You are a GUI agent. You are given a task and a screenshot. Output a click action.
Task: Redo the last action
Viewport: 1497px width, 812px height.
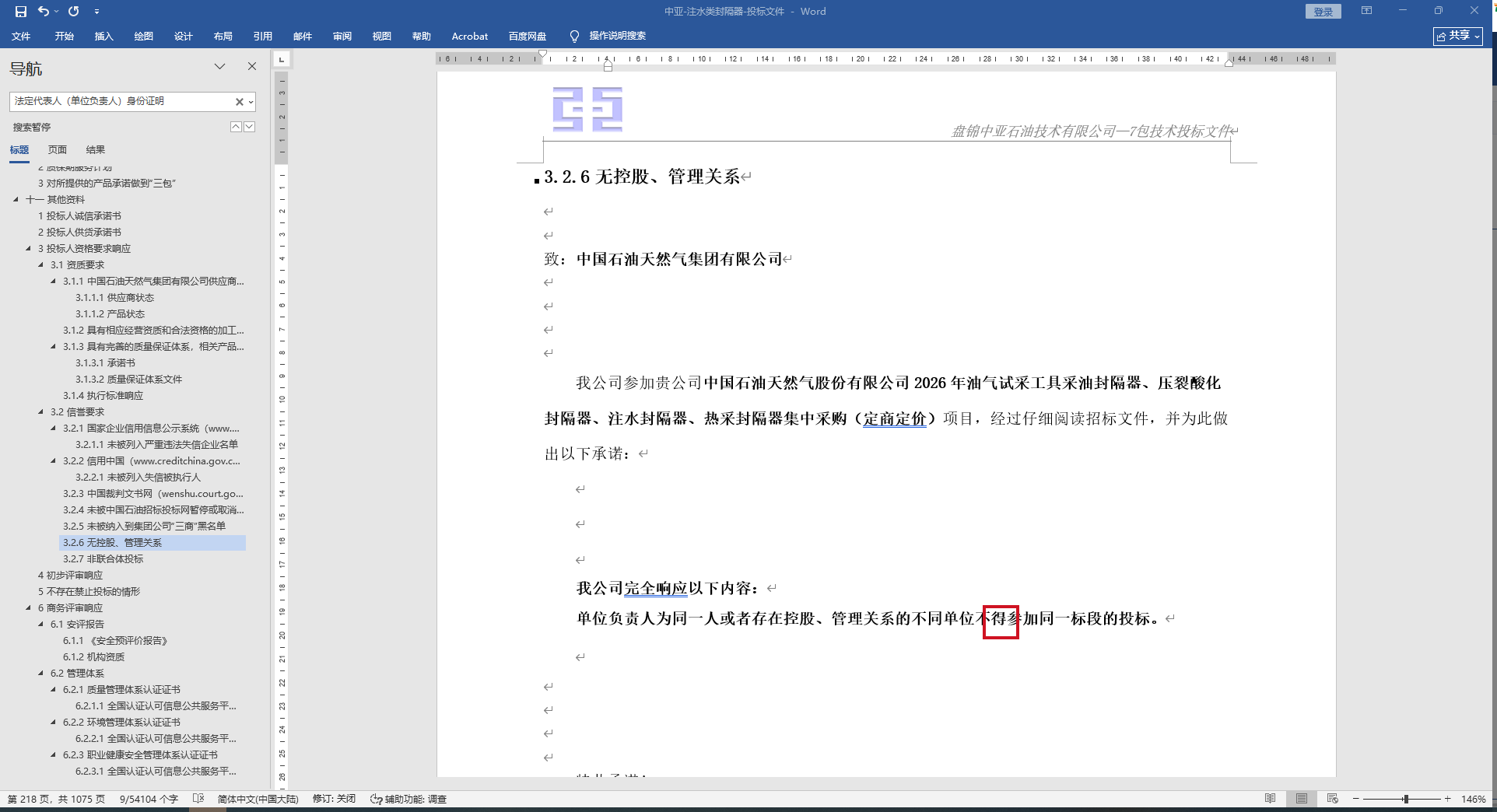tap(74, 12)
